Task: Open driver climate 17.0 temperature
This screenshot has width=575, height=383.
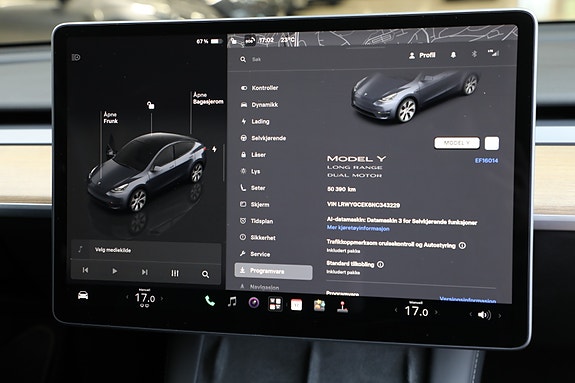Action: [x=145, y=298]
